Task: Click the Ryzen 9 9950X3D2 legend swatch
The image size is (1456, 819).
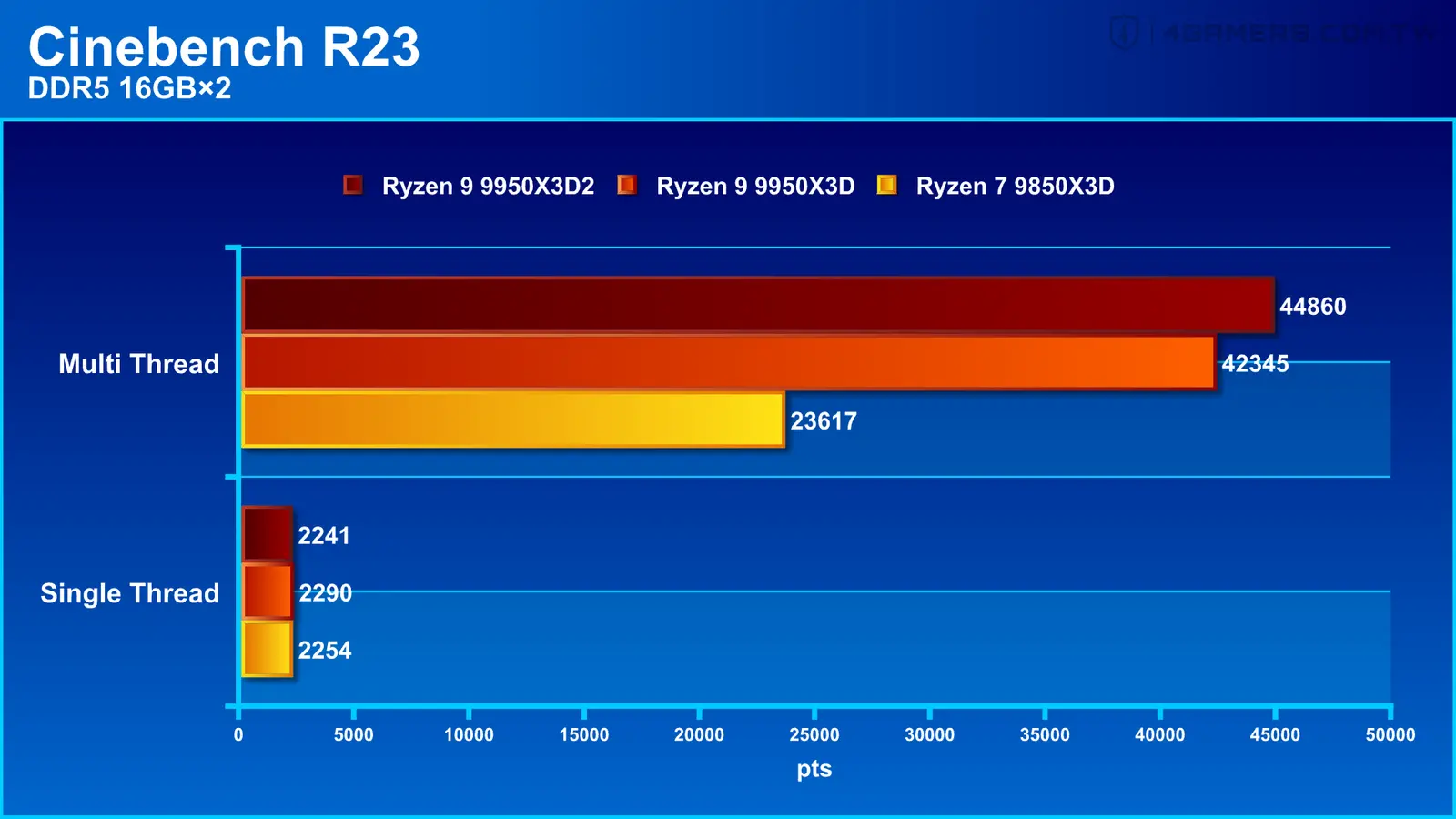Action: [x=353, y=186]
